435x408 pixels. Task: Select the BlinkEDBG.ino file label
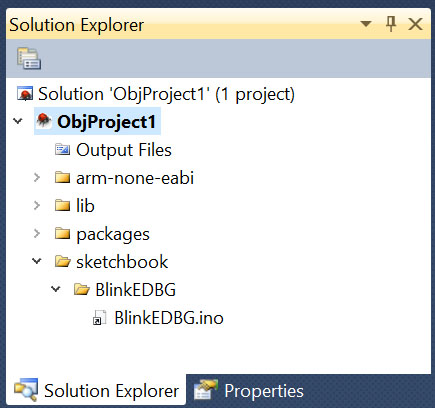point(169,318)
